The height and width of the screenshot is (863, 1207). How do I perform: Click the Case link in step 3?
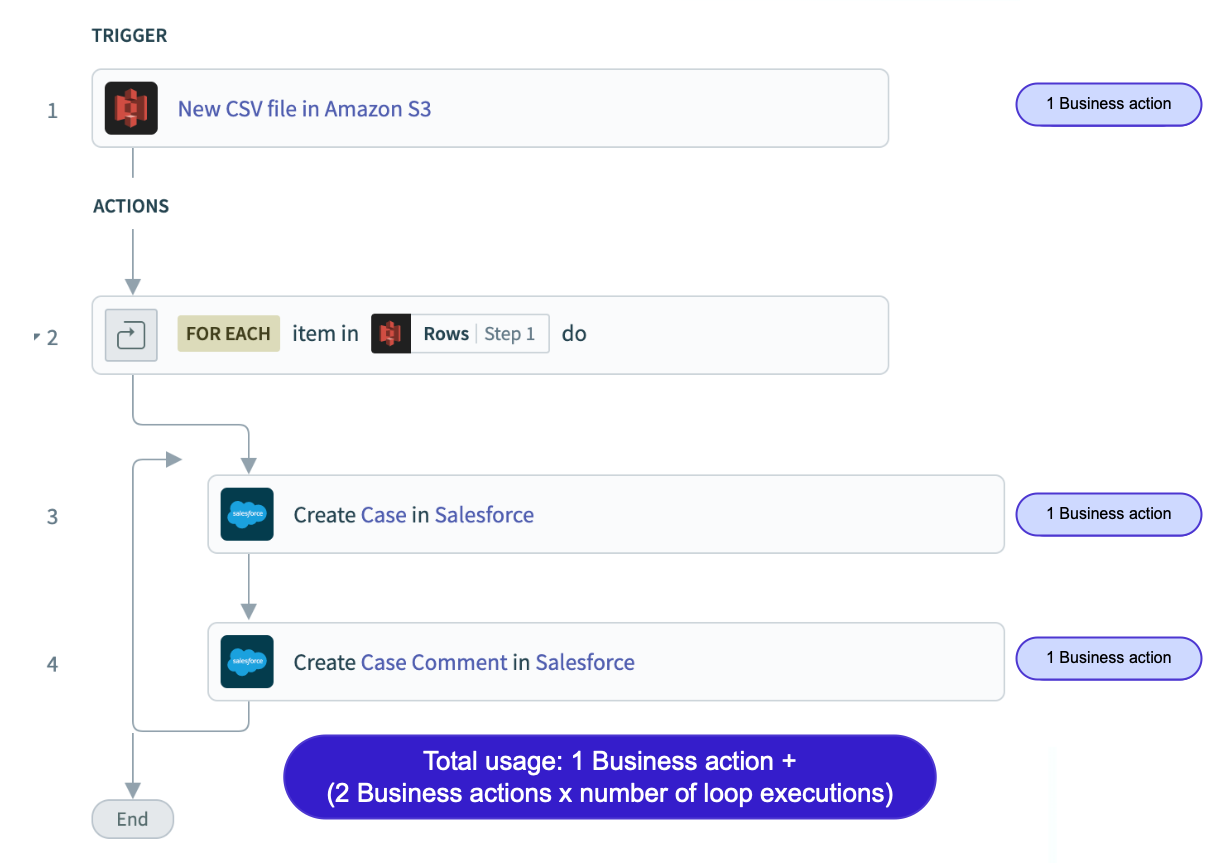383,515
